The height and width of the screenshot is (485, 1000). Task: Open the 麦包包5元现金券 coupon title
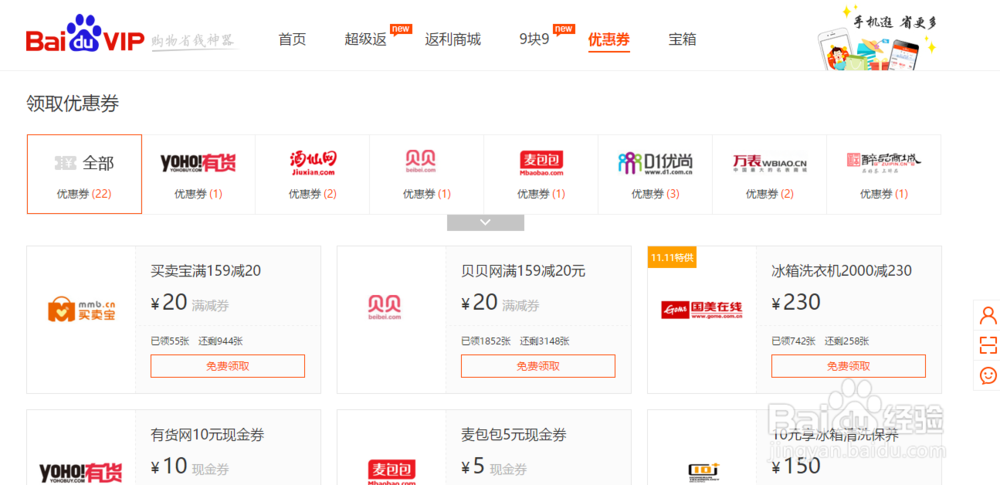tap(513, 435)
